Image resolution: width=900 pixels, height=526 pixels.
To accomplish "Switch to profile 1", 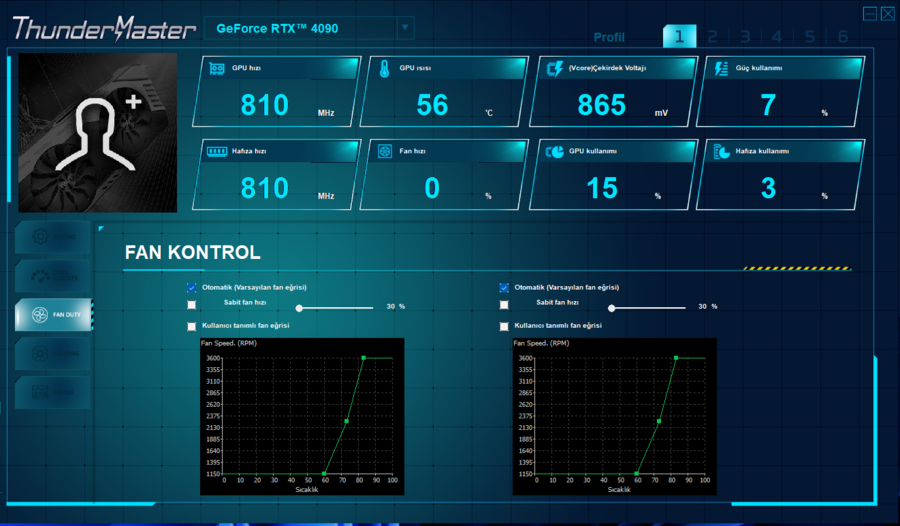I will pyautogui.click(x=680, y=37).
